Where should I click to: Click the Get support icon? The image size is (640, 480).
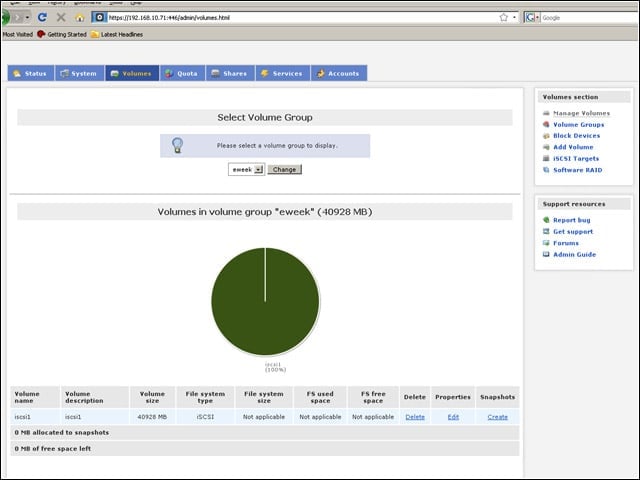pos(546,231)
